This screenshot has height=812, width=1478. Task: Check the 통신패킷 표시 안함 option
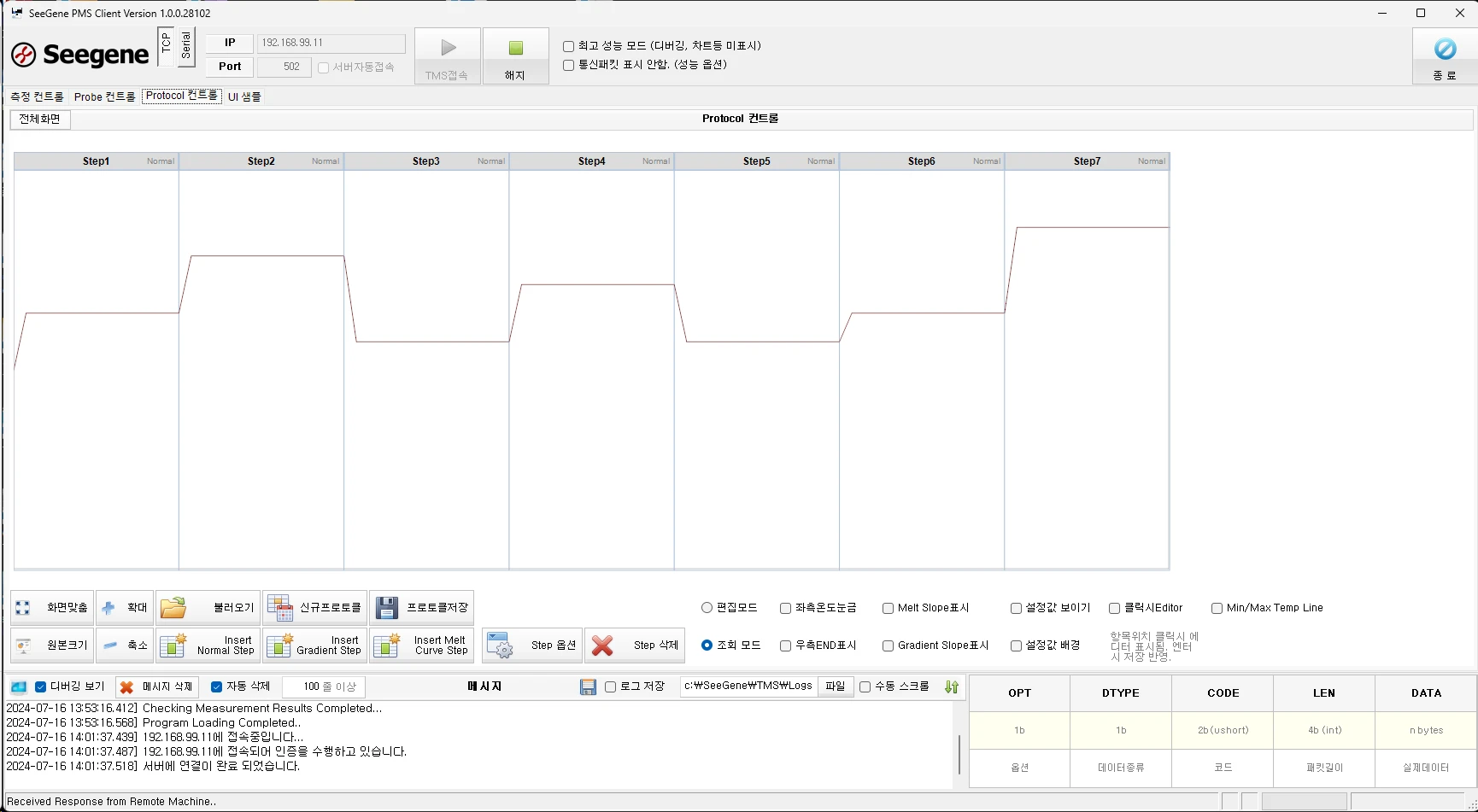[x=568, y=65]
